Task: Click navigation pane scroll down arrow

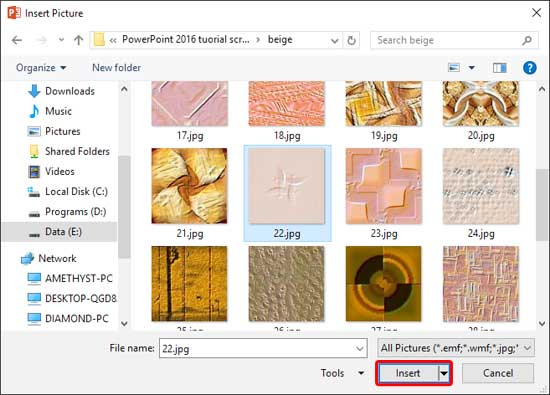Action: click(124, 323)
